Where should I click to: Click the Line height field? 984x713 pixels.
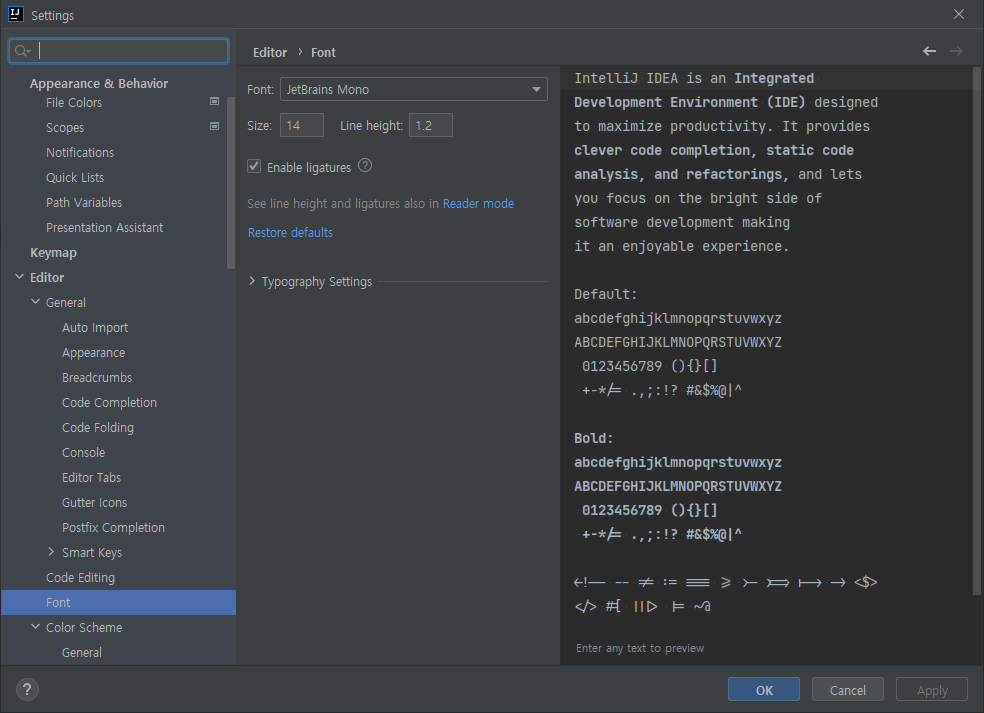tap(430, 126)
